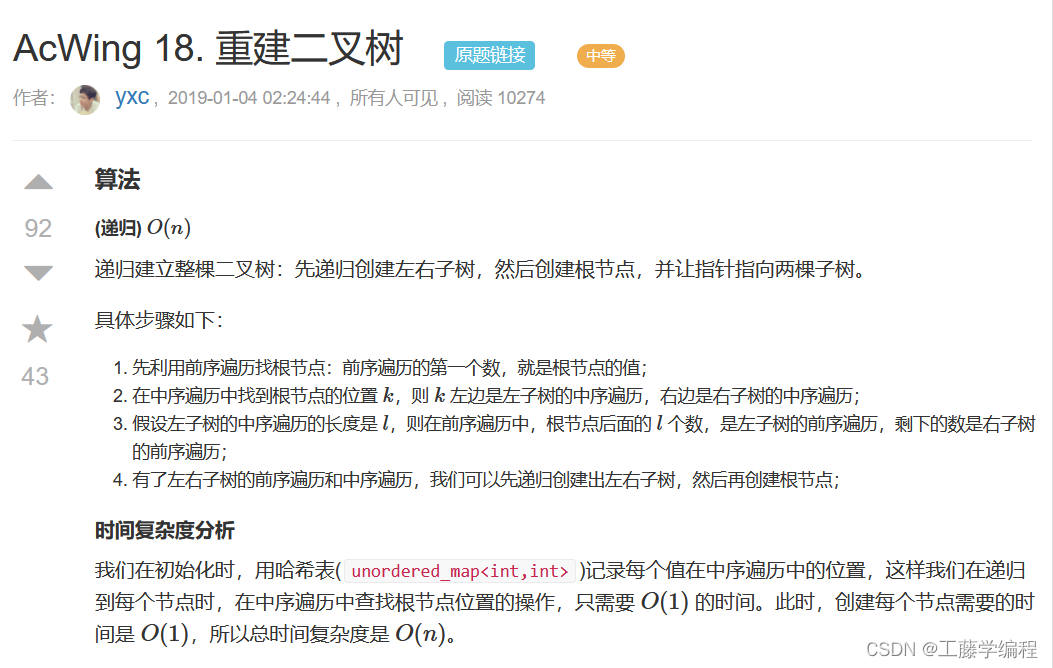Open the yxc author profile link
1053x668 pixels.
click(x=132, y=98)
